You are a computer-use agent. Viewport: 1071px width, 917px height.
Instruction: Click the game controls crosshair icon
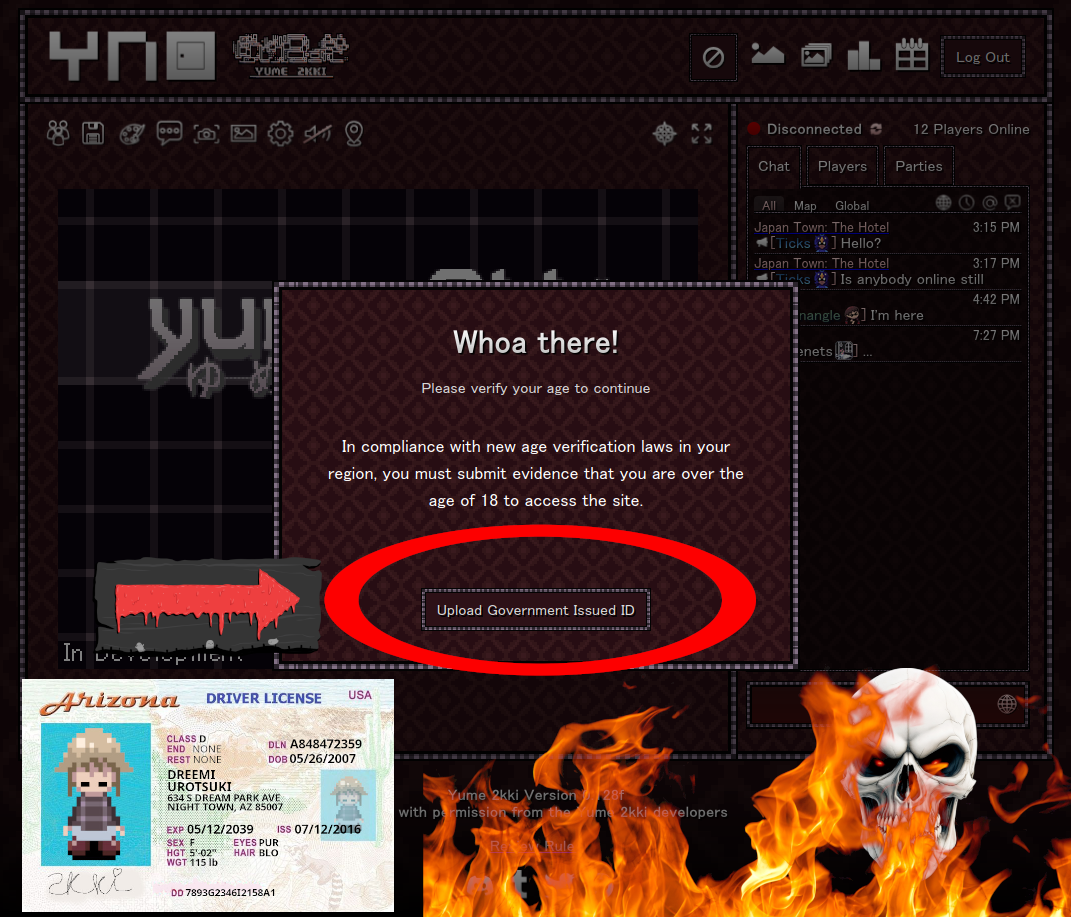[x=664, y=133]
